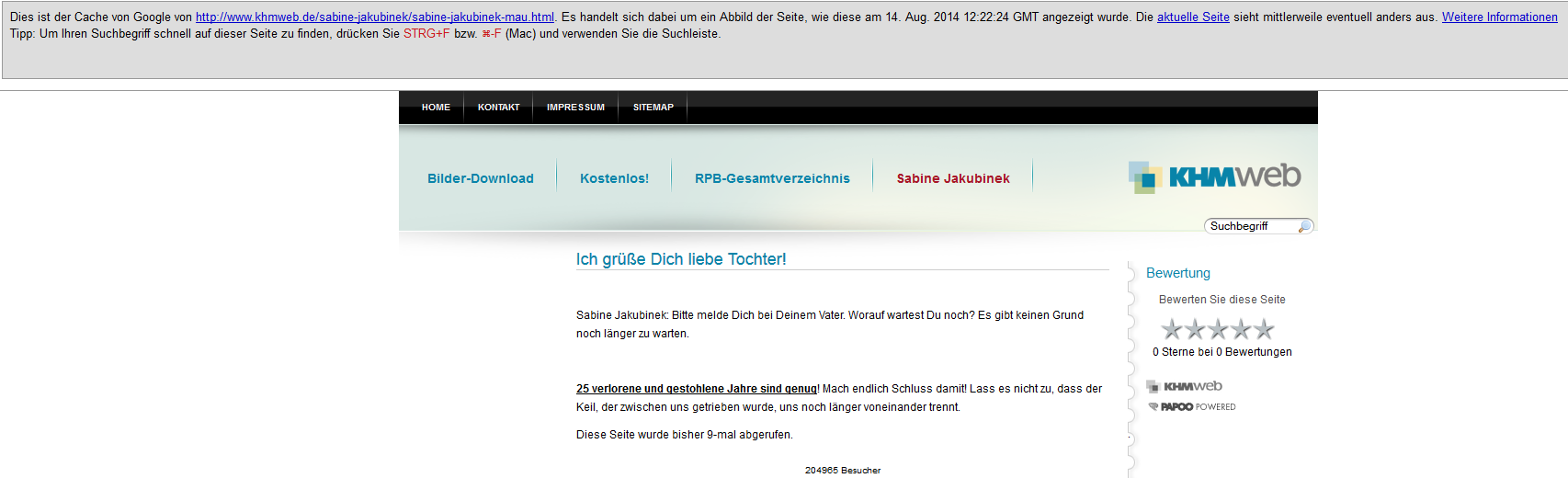The height and width of the screenshot is (478, 1568).
Task: Open the SITEMAP link
Action: click(x=653, y=108)
